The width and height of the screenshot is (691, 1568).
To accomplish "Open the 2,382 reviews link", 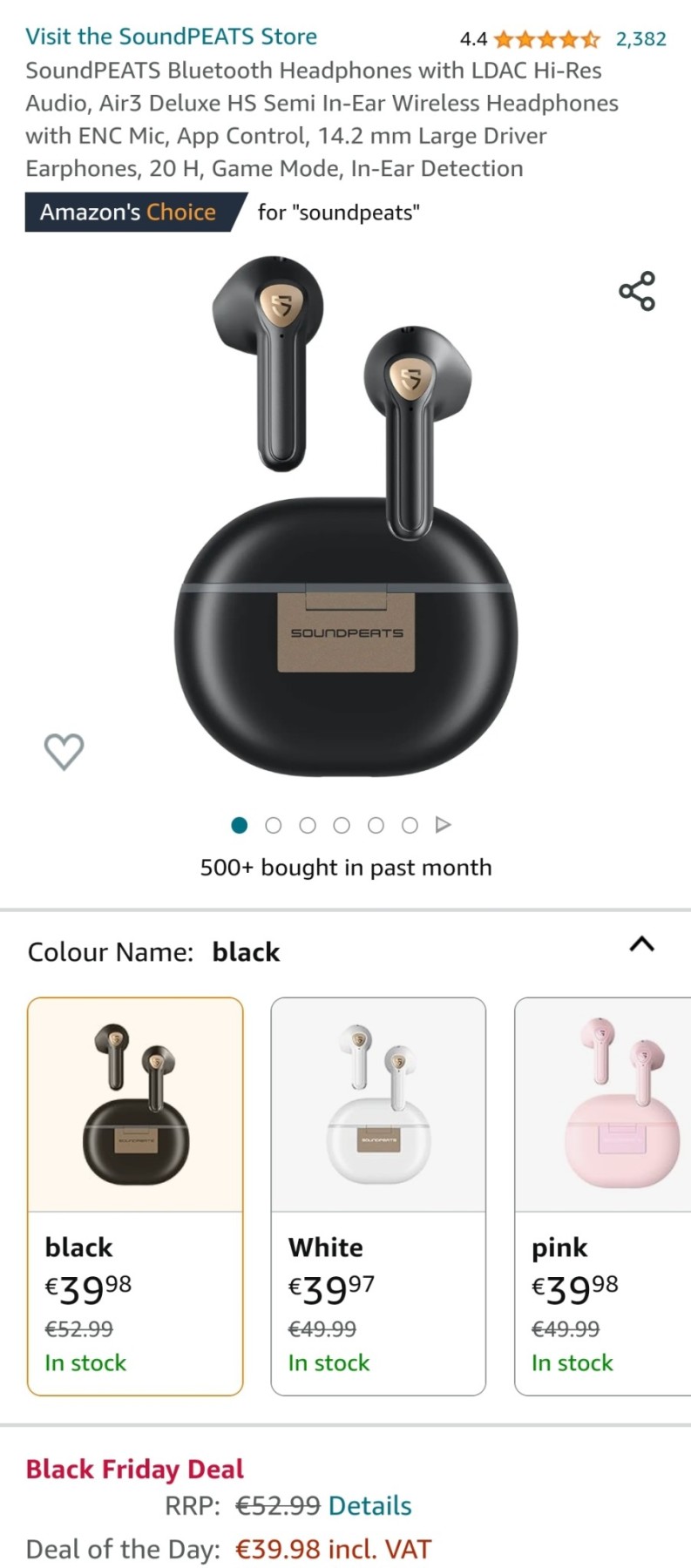I will (x=641, y=38).
